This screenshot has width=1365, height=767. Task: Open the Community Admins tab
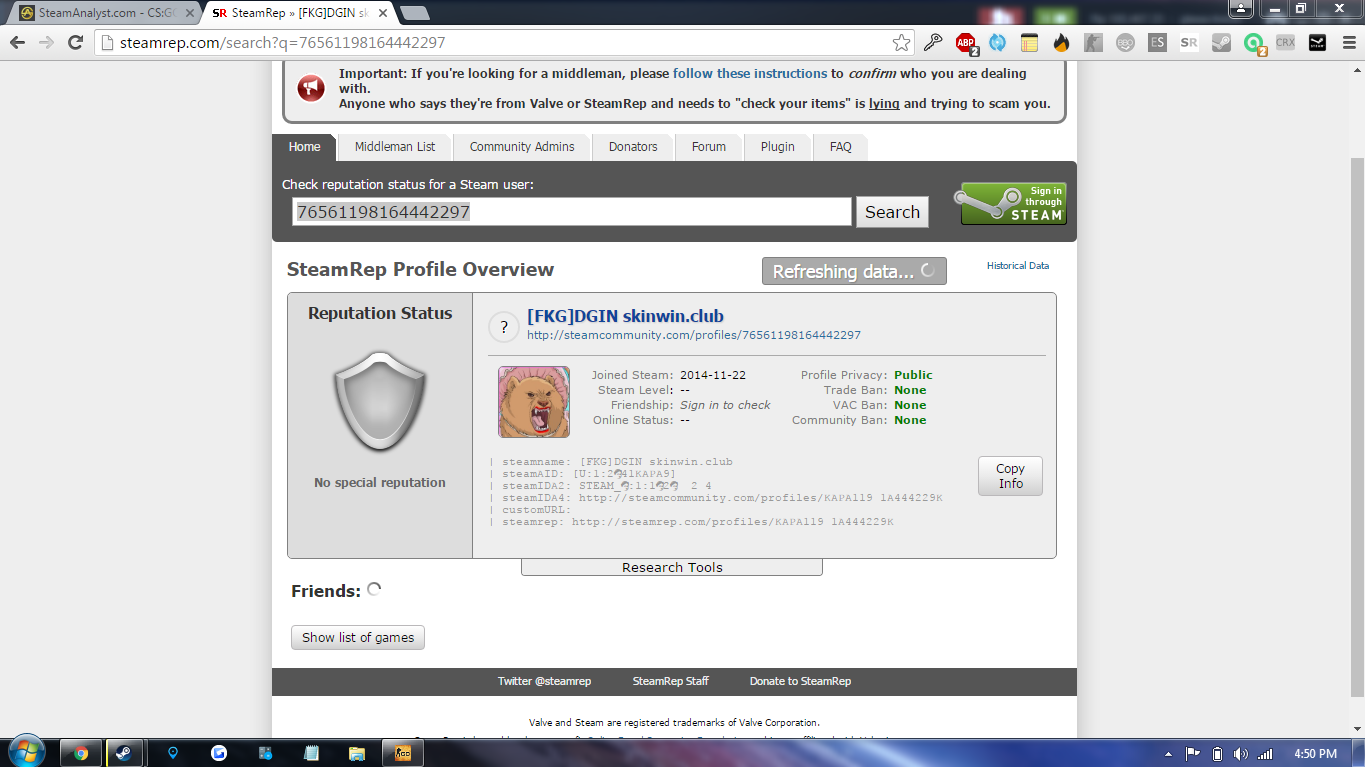coord(521,147)
